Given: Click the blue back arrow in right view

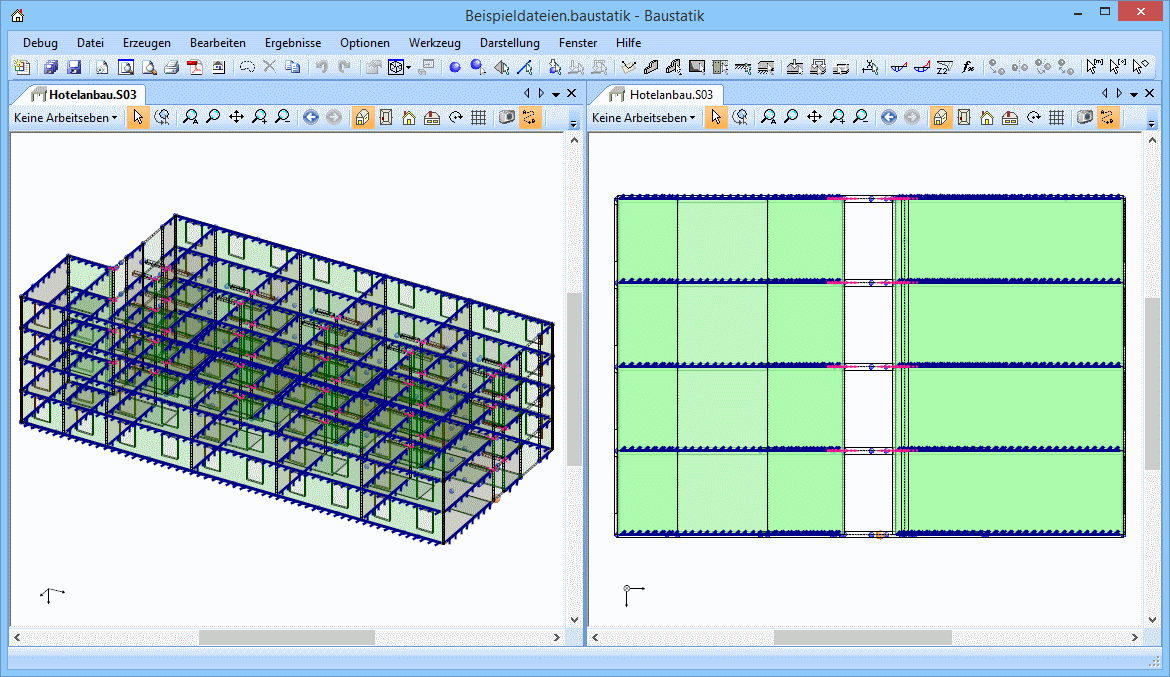Looking at the screenshot, I should point(888,117).
